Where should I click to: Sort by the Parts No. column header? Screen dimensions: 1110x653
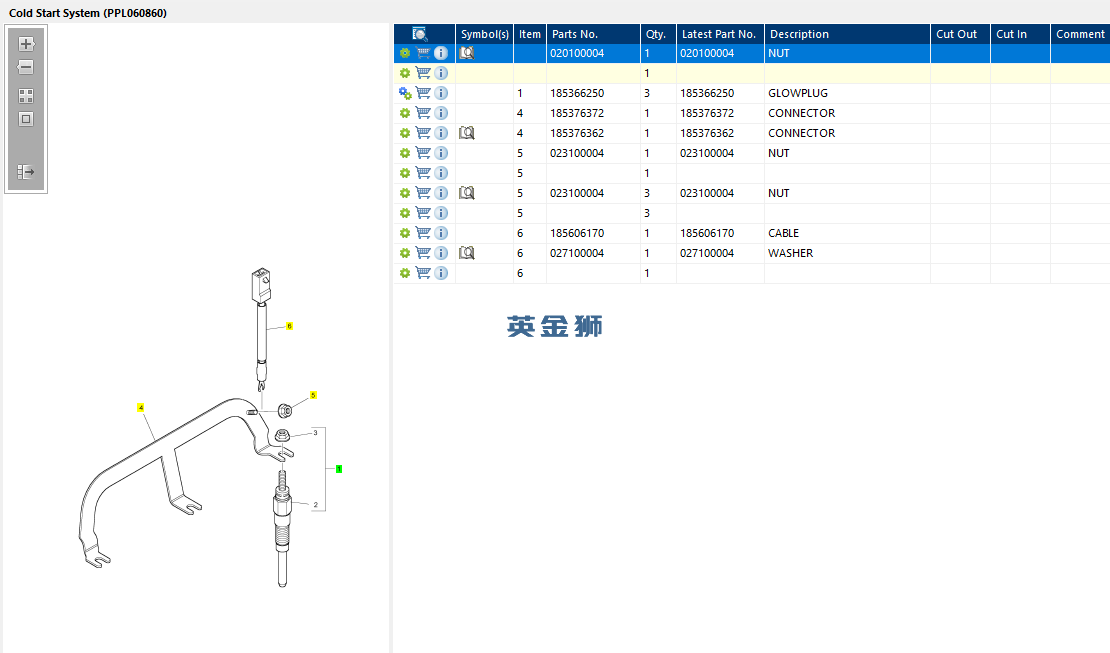593,34
